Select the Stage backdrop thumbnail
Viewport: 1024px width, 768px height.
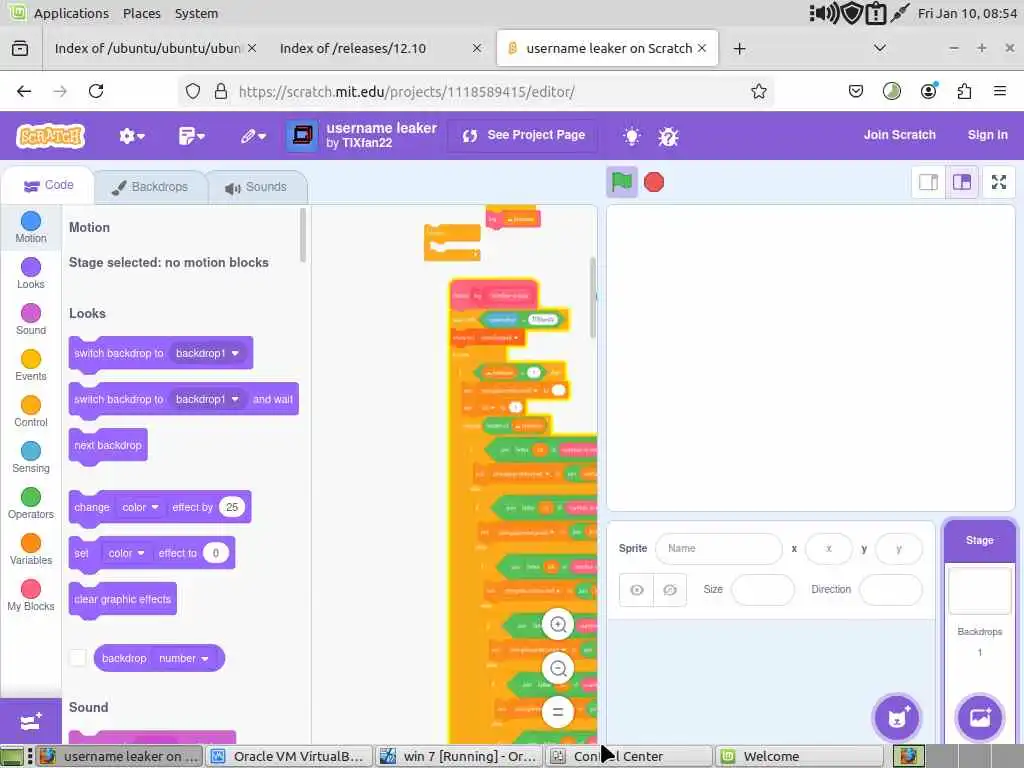click(x=979, y=590)
